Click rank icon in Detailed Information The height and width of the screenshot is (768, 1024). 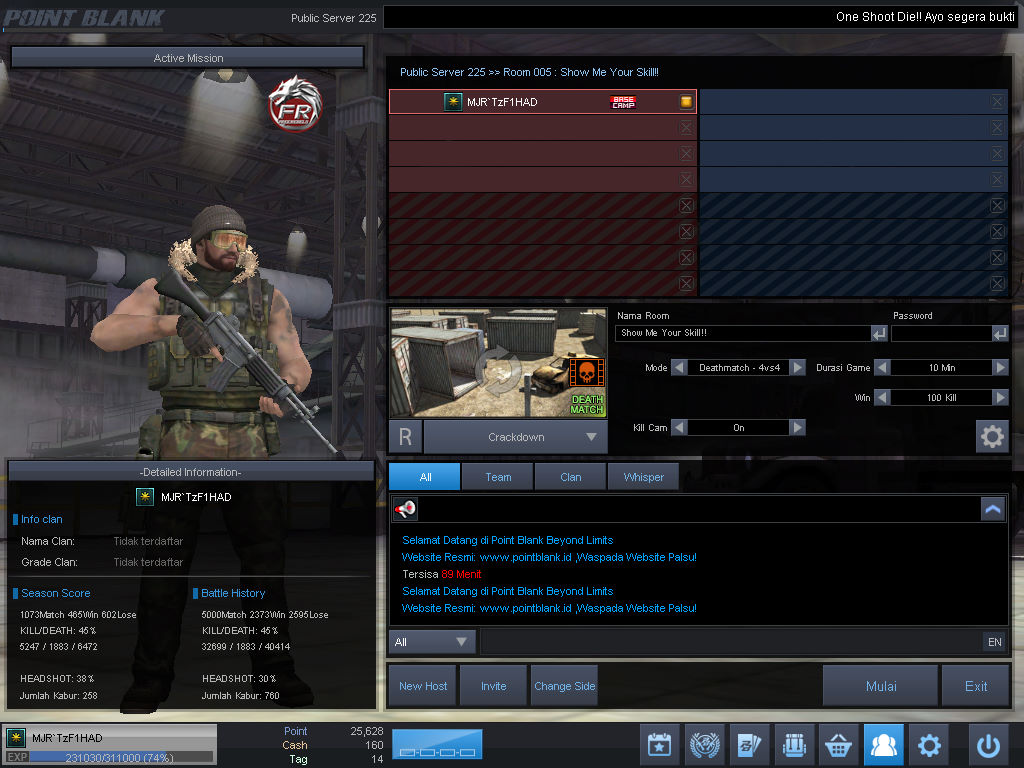pos(144,497)
